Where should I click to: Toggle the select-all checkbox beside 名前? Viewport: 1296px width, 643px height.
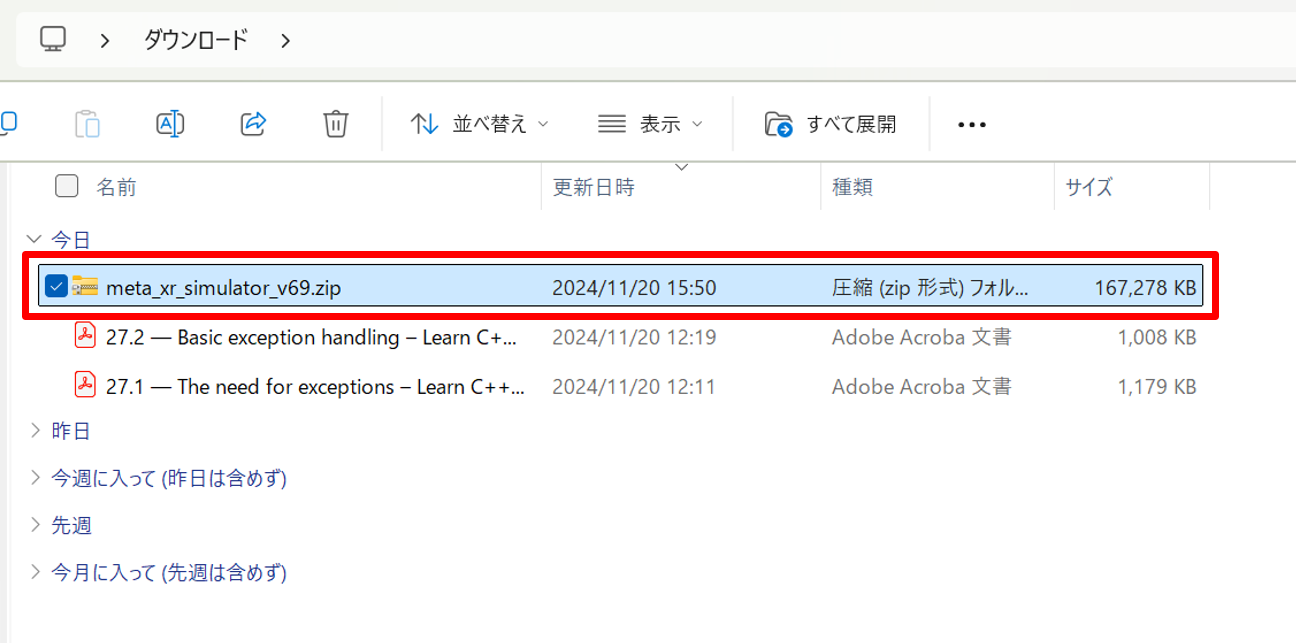(x=66, y=186)
